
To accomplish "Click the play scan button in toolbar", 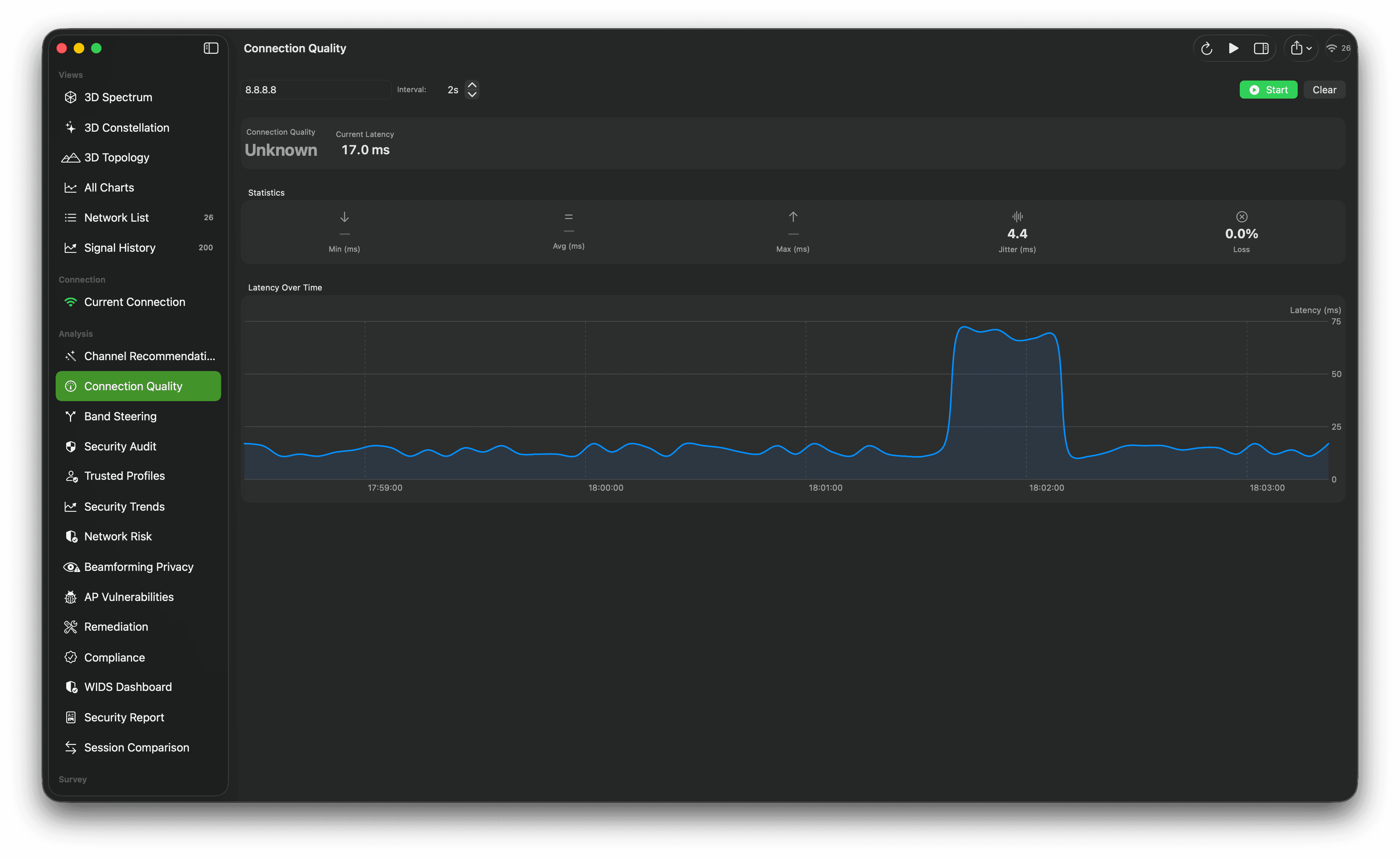I will coord(1233,48).
